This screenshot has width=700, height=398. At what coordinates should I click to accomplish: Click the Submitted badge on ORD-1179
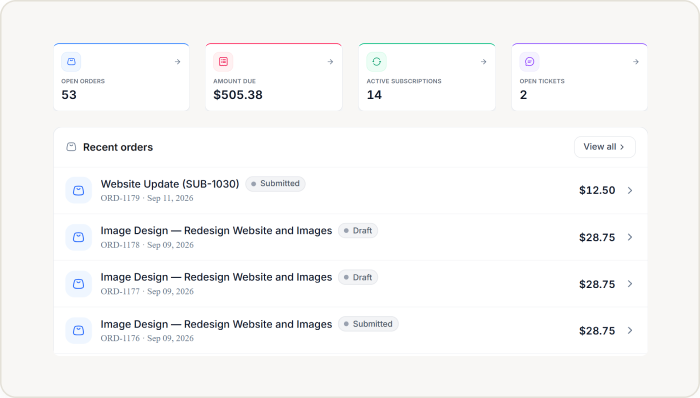click(x=275, y=184)
